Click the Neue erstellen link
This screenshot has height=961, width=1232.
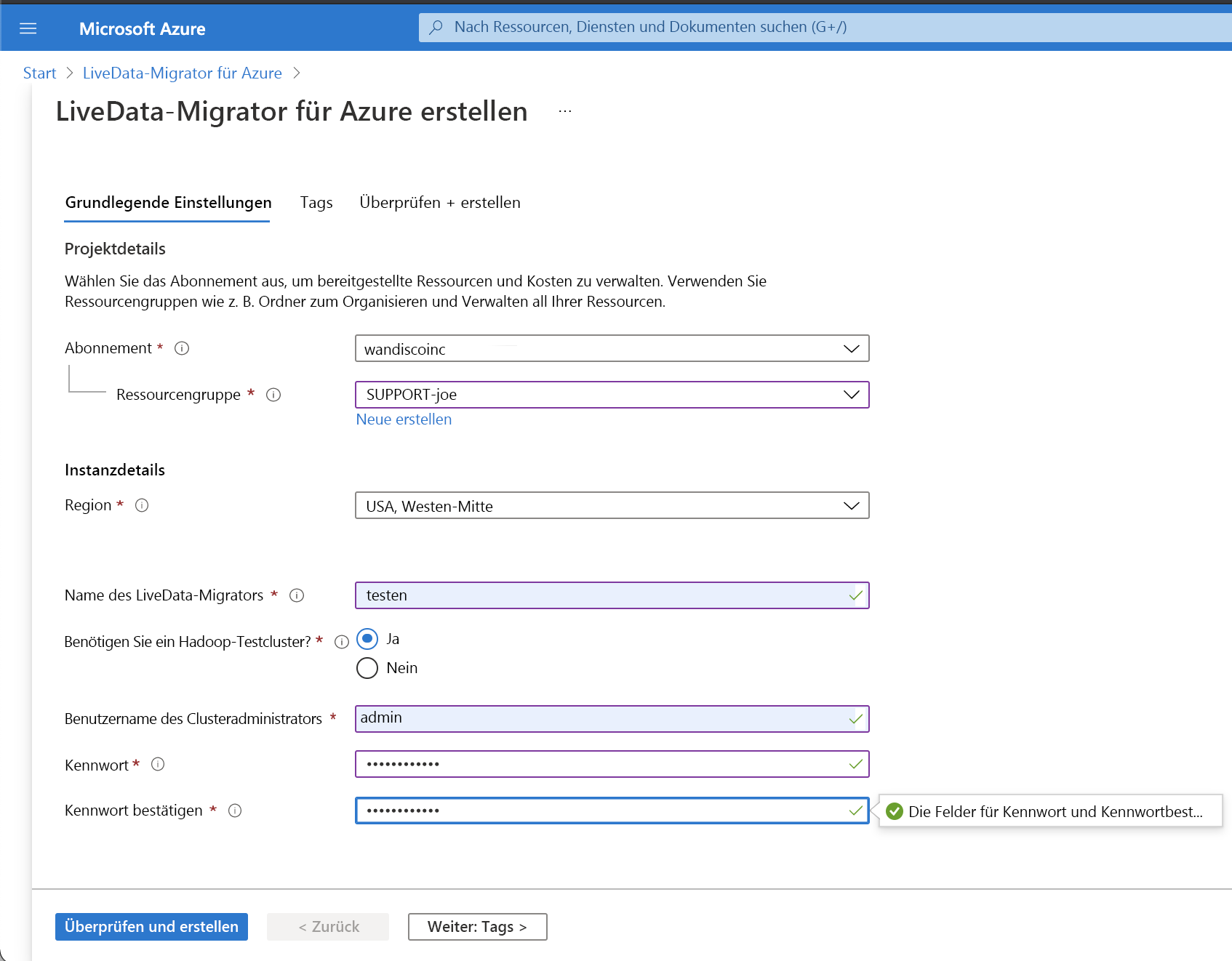coord(403,419)
